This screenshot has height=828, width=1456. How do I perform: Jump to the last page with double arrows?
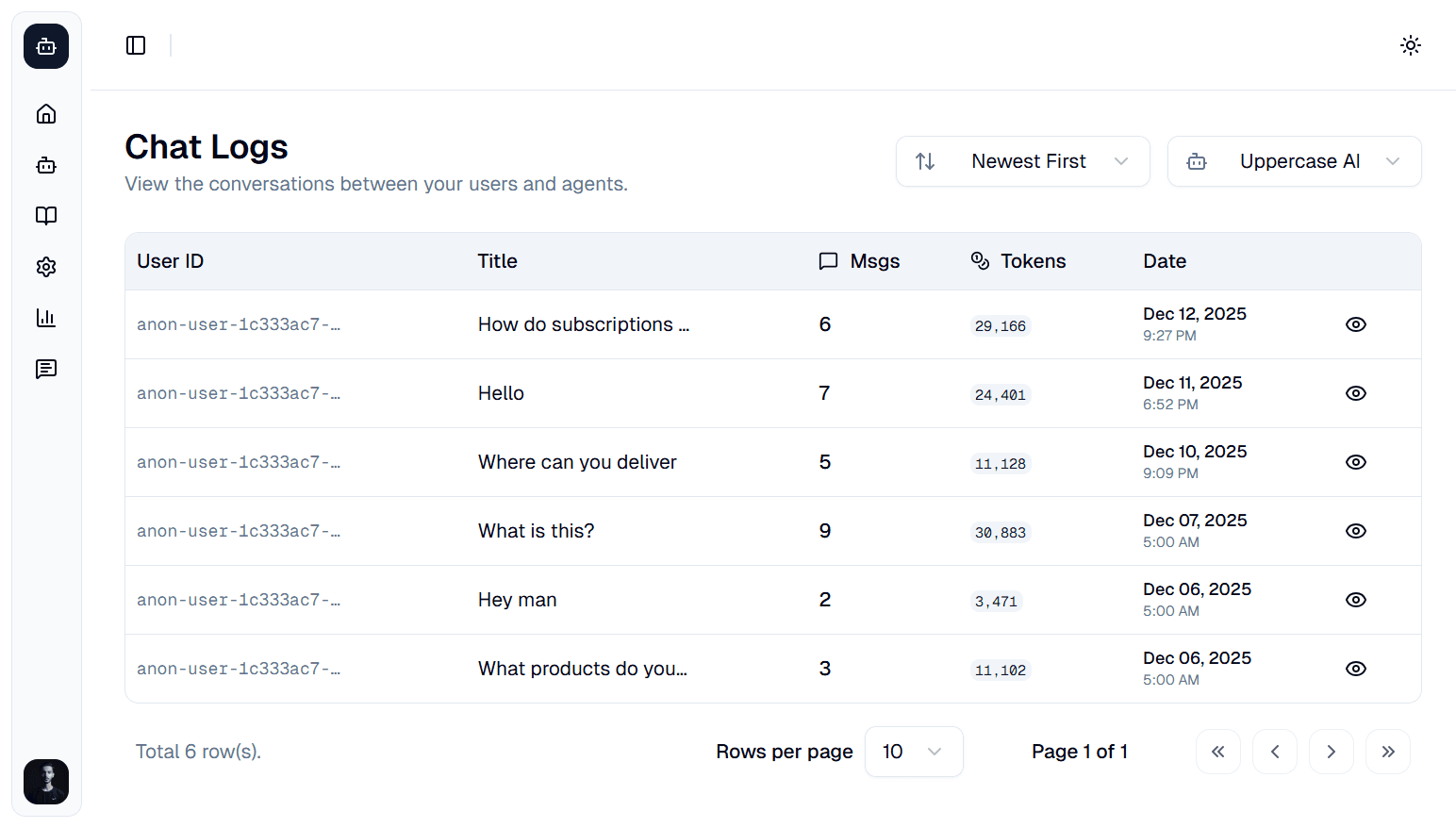[1388, 752]
